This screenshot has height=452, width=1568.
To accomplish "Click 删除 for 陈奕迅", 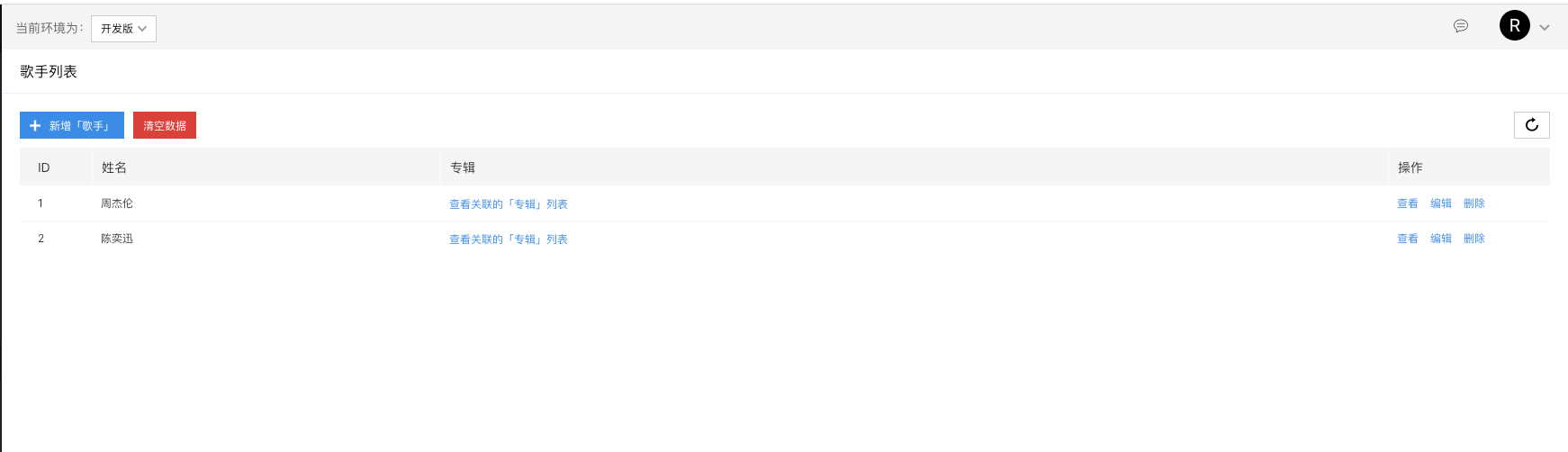I will pos(1474,239).
